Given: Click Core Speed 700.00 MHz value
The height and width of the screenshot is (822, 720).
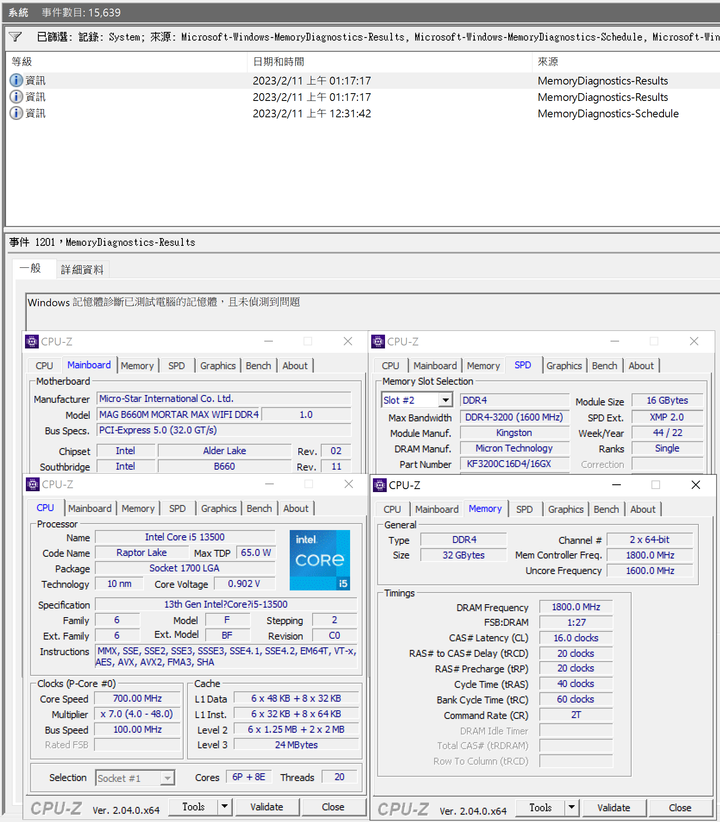Looking at the screenshot, I should pyautogui.click(x=137, y=698).
